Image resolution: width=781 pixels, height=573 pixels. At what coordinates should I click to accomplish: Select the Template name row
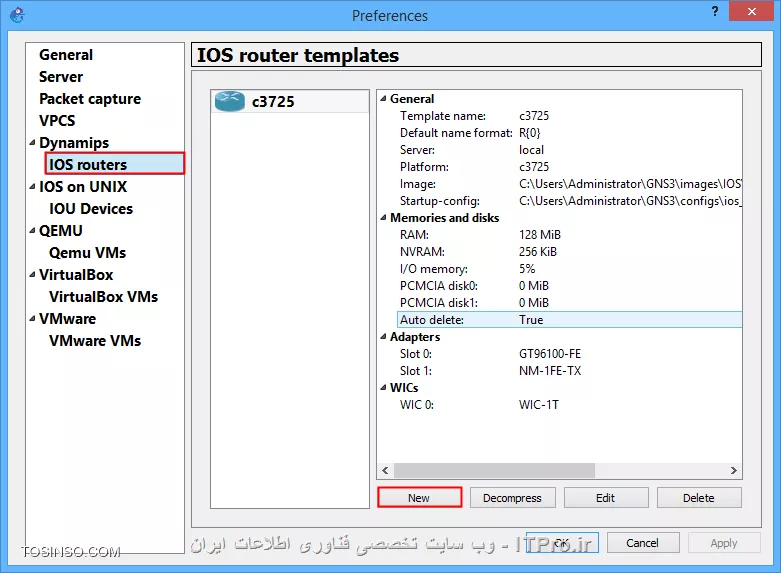[x=570, y=116]
